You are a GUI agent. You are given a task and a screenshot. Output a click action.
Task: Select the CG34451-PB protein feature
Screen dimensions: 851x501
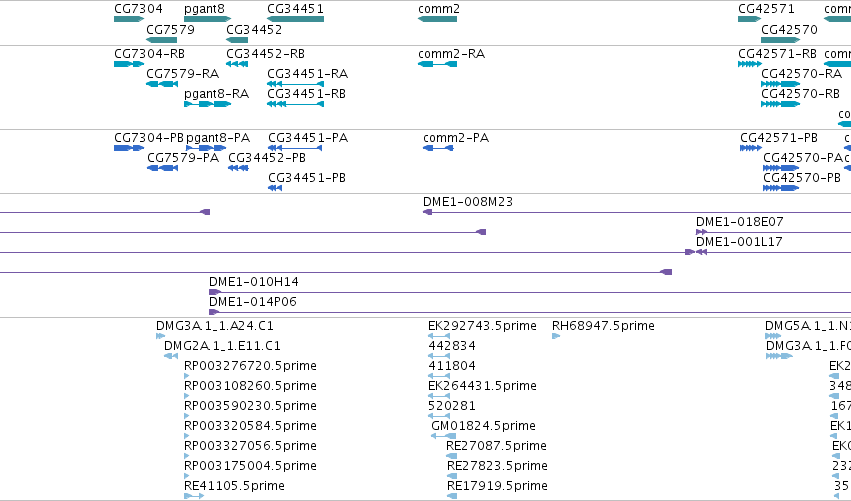(x=275, y=188)
